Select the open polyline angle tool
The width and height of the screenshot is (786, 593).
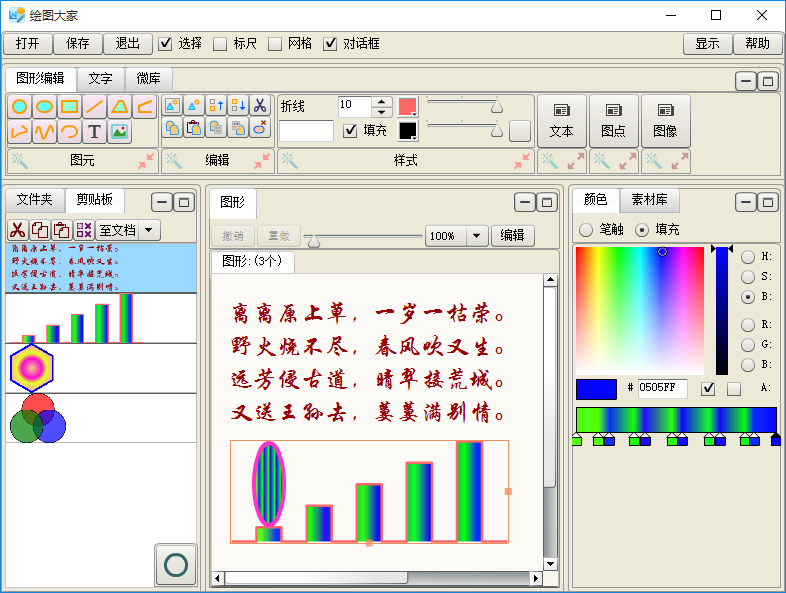click(144, 106)
